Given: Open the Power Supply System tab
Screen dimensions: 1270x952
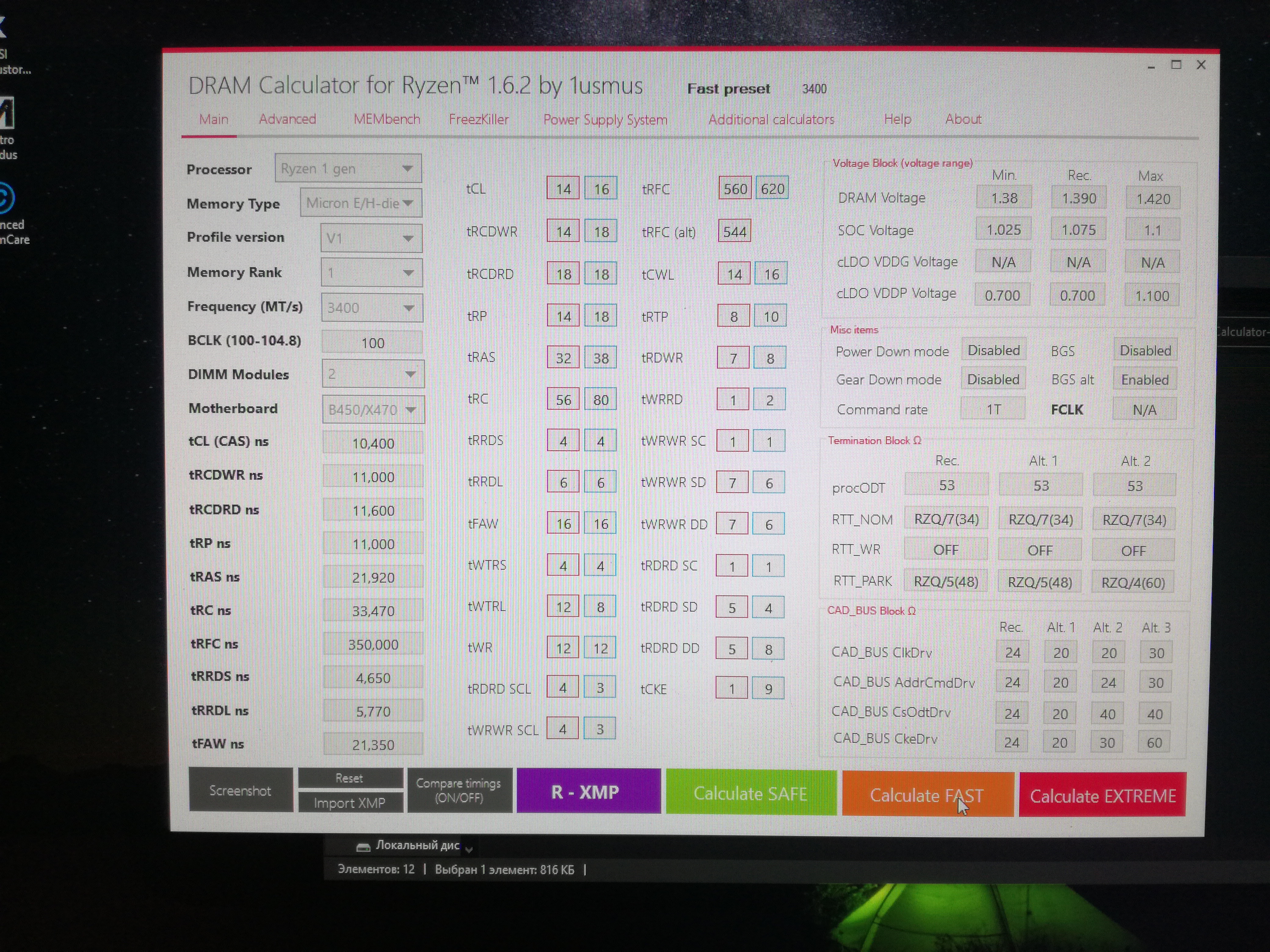Looking at the screenshot, I should pos(605,119).
